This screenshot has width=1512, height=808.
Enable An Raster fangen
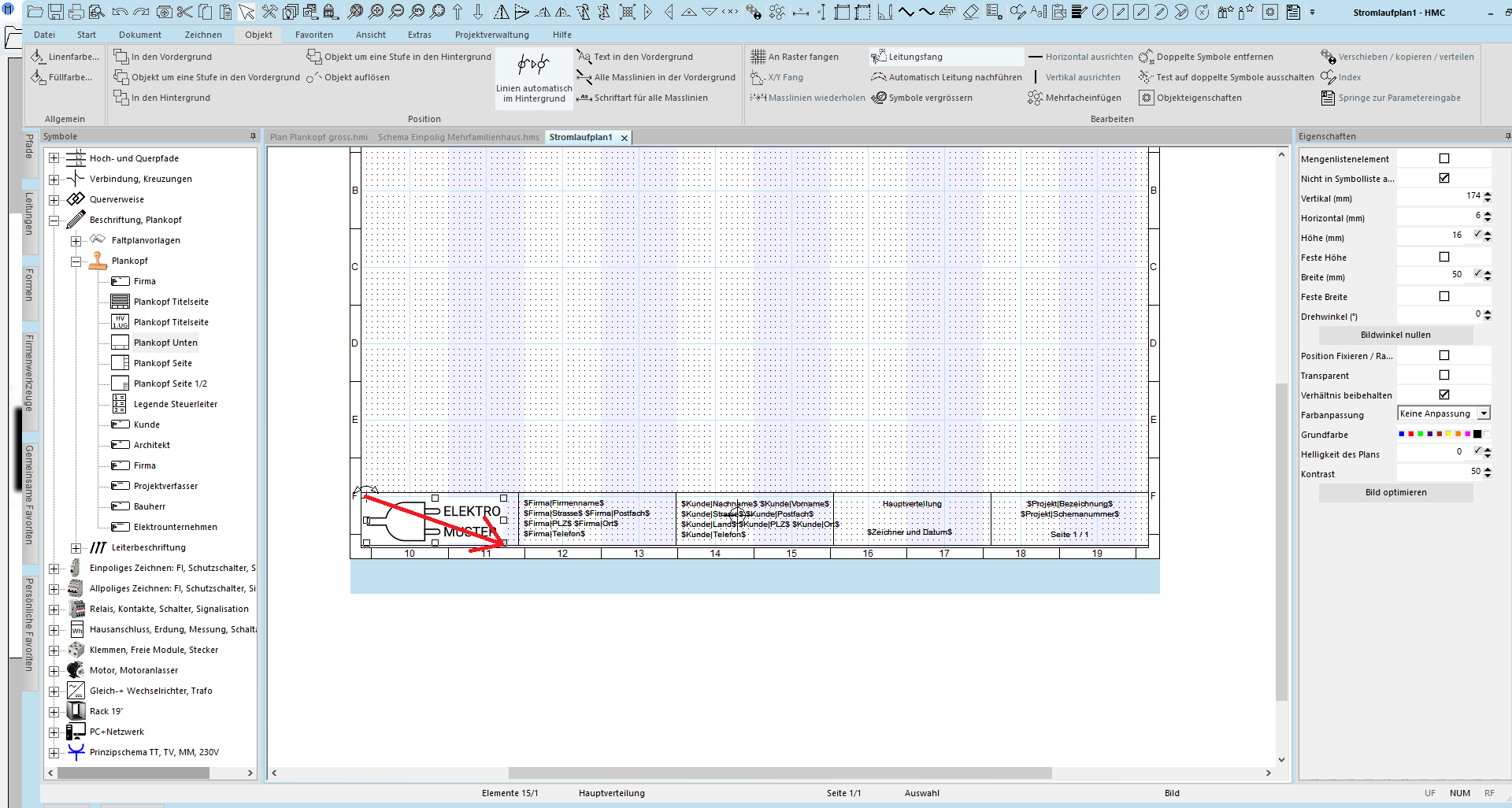click(x=795, y=57)
